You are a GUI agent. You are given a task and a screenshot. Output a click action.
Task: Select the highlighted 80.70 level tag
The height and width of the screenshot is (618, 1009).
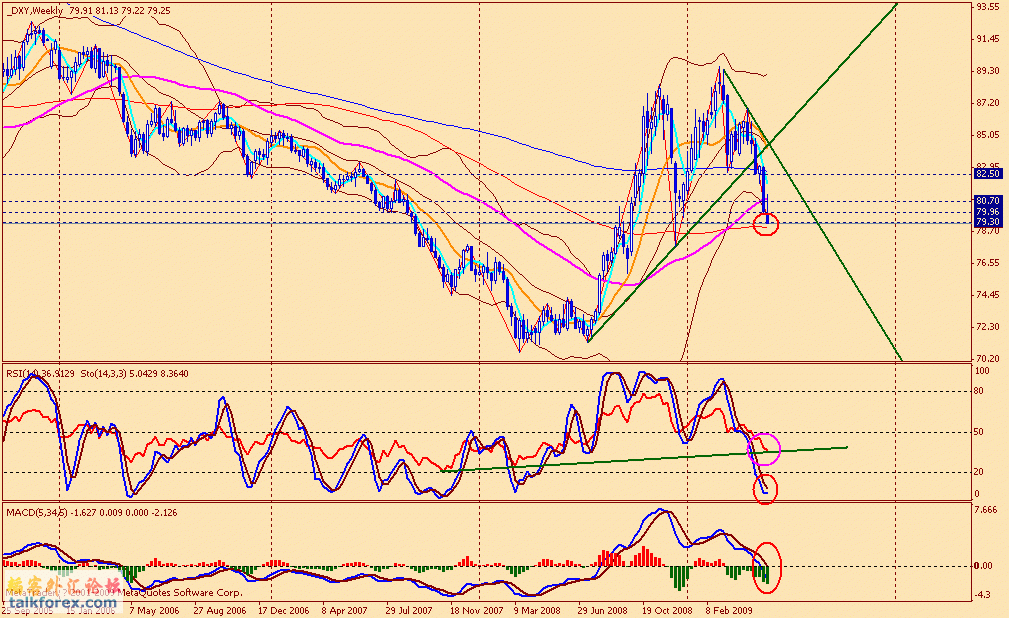tap(988, 201)
